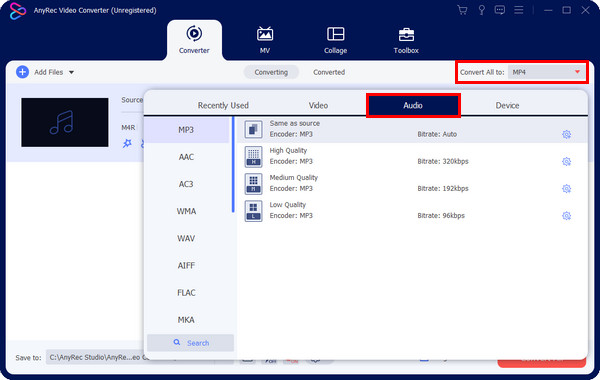Select the Recently Used tab
Screen dimensions: 600x380
tap(223, 105)
